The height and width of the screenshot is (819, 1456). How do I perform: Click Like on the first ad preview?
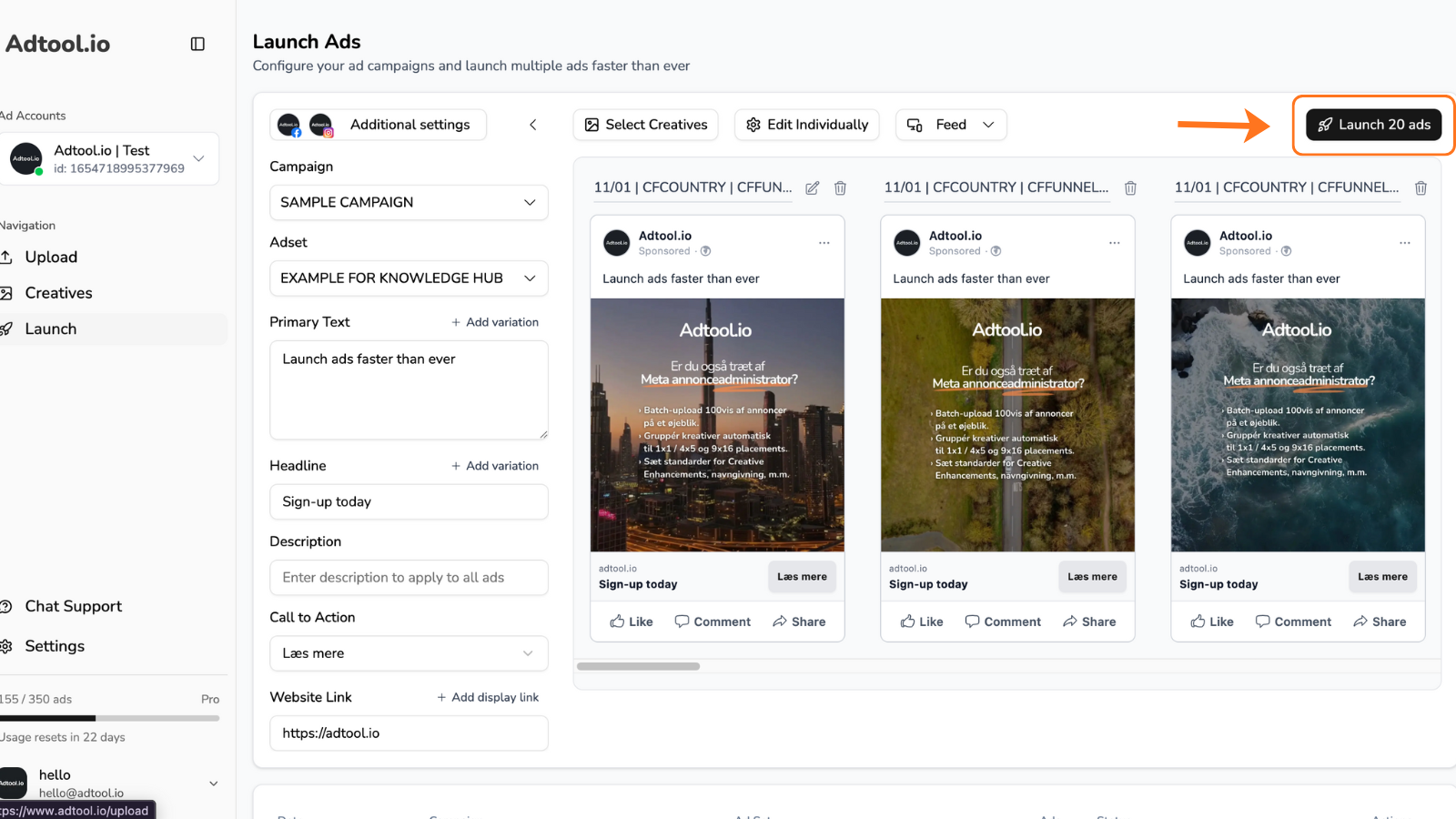(x=632, y=622)
